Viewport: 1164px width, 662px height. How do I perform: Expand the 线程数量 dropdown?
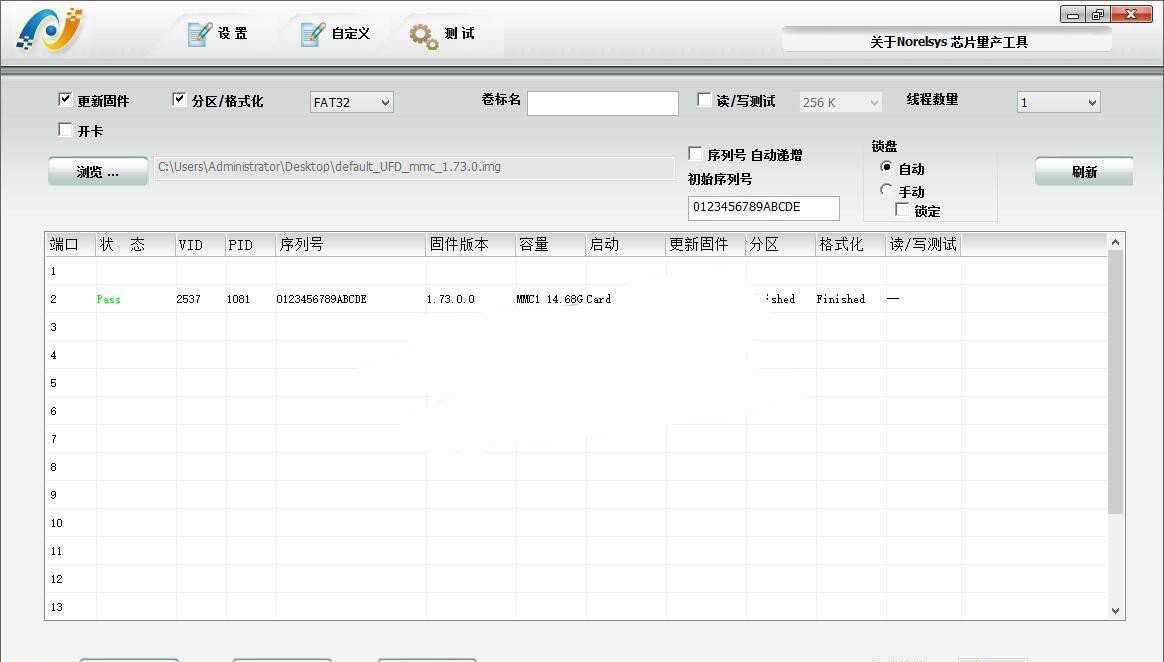pos(1058,102)
